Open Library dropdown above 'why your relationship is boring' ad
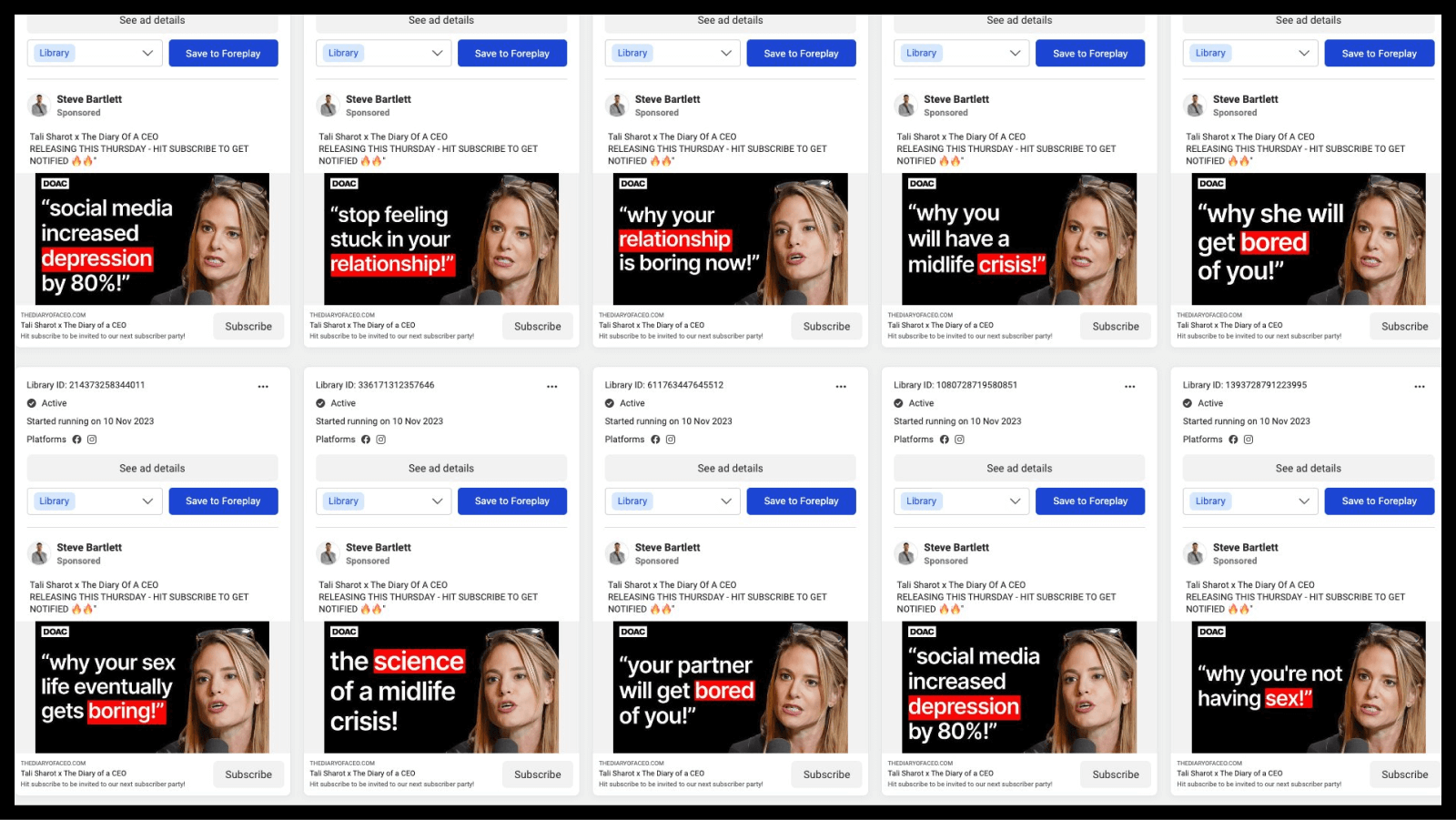The image size is (1456, 820). (673, 53)
